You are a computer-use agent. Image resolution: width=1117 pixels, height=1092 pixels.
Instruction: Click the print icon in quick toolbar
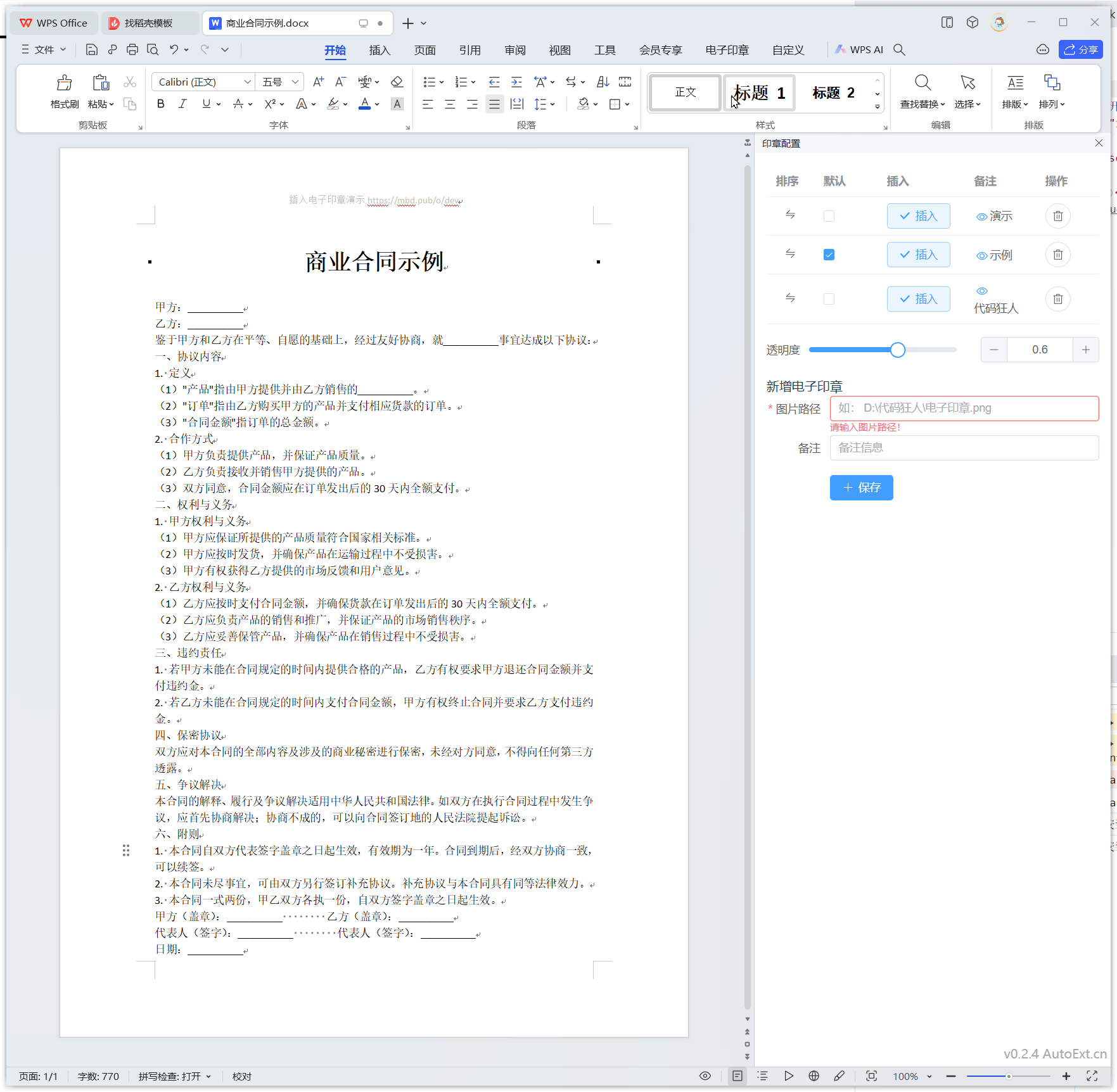(132, 49)
